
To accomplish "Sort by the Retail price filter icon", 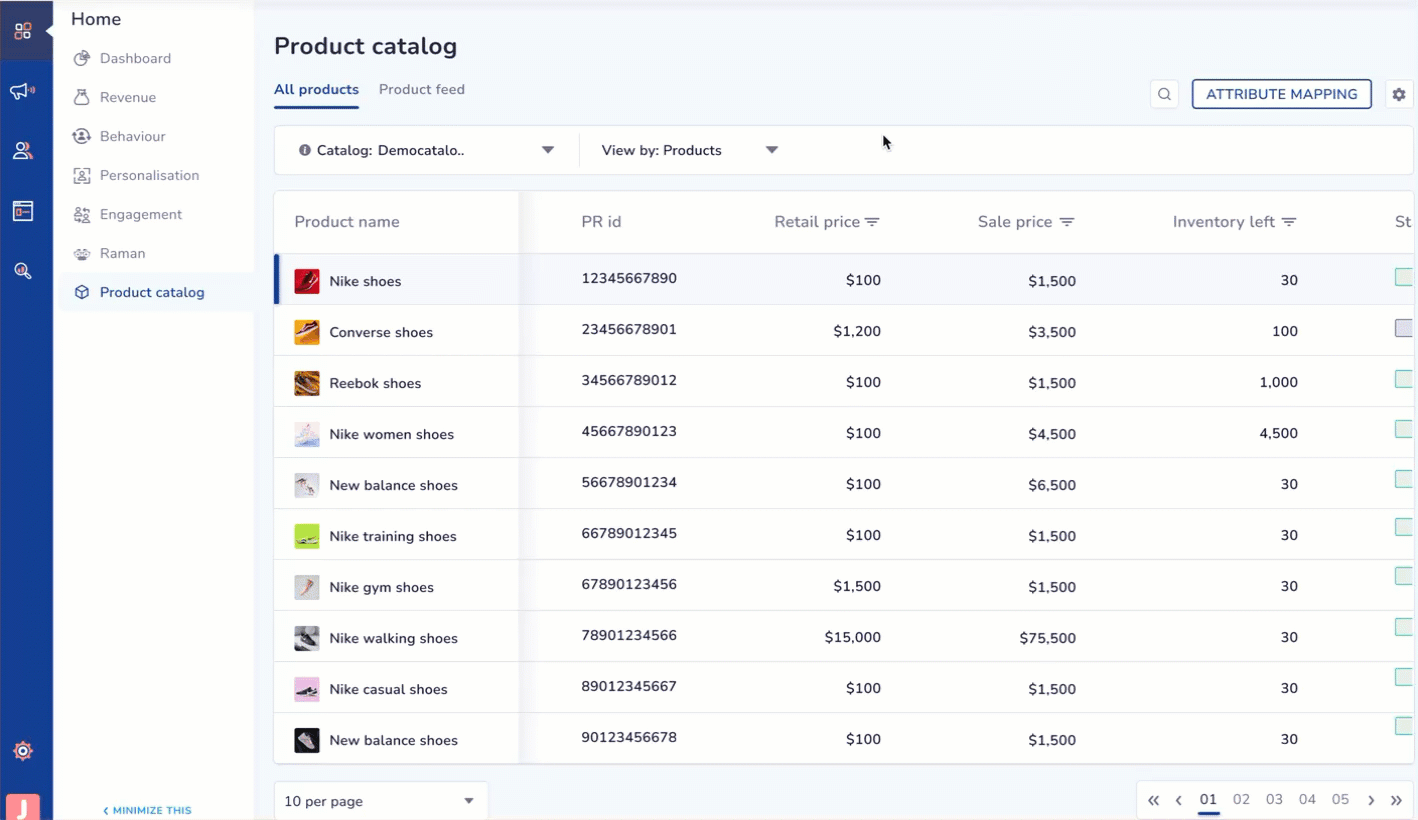I will pyautogui.click(x=872, y=222).
